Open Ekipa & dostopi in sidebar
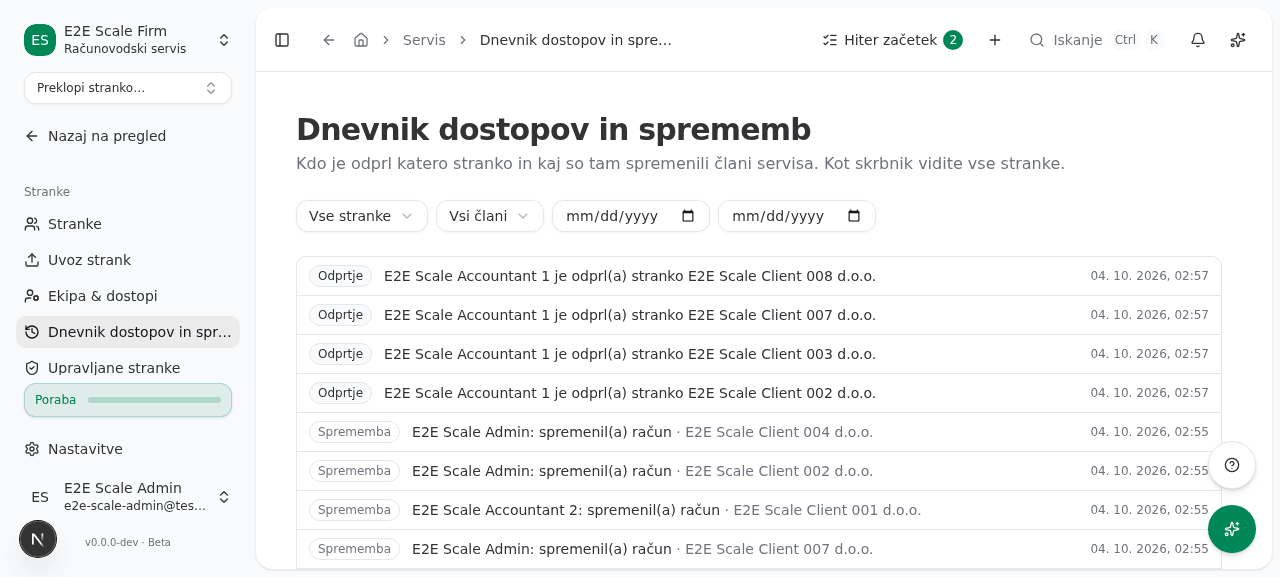Screen dimensions: 1280x577 pos(128,296)
